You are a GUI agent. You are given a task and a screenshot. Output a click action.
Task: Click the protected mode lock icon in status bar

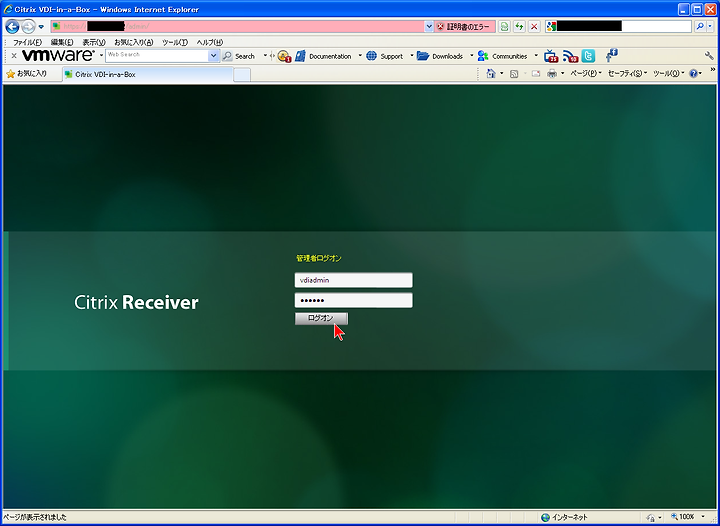(x=651, y=518)
